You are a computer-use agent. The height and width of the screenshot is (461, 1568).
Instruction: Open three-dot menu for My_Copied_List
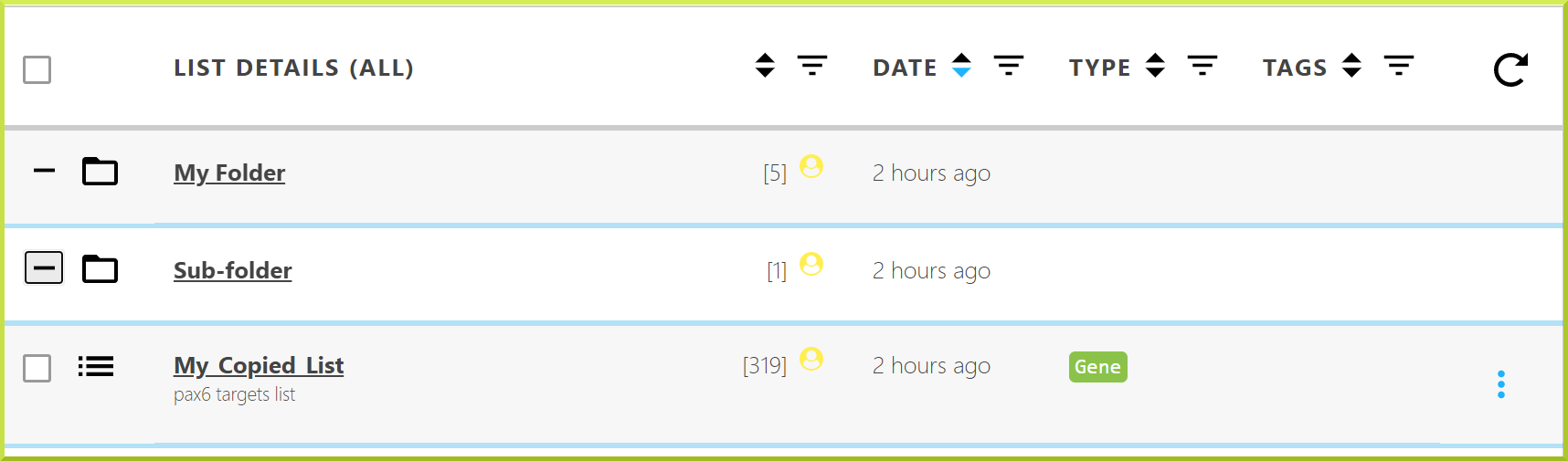(x=1501, y=384)
